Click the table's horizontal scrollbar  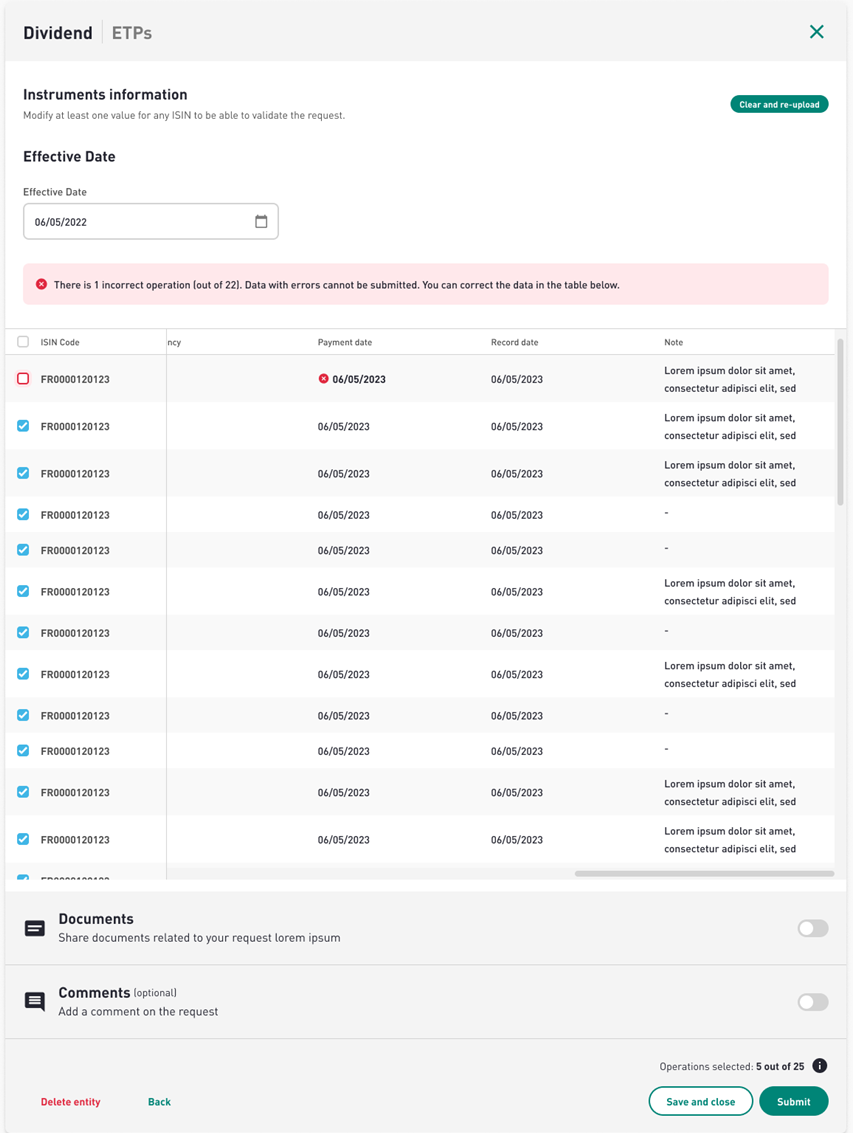703,874
